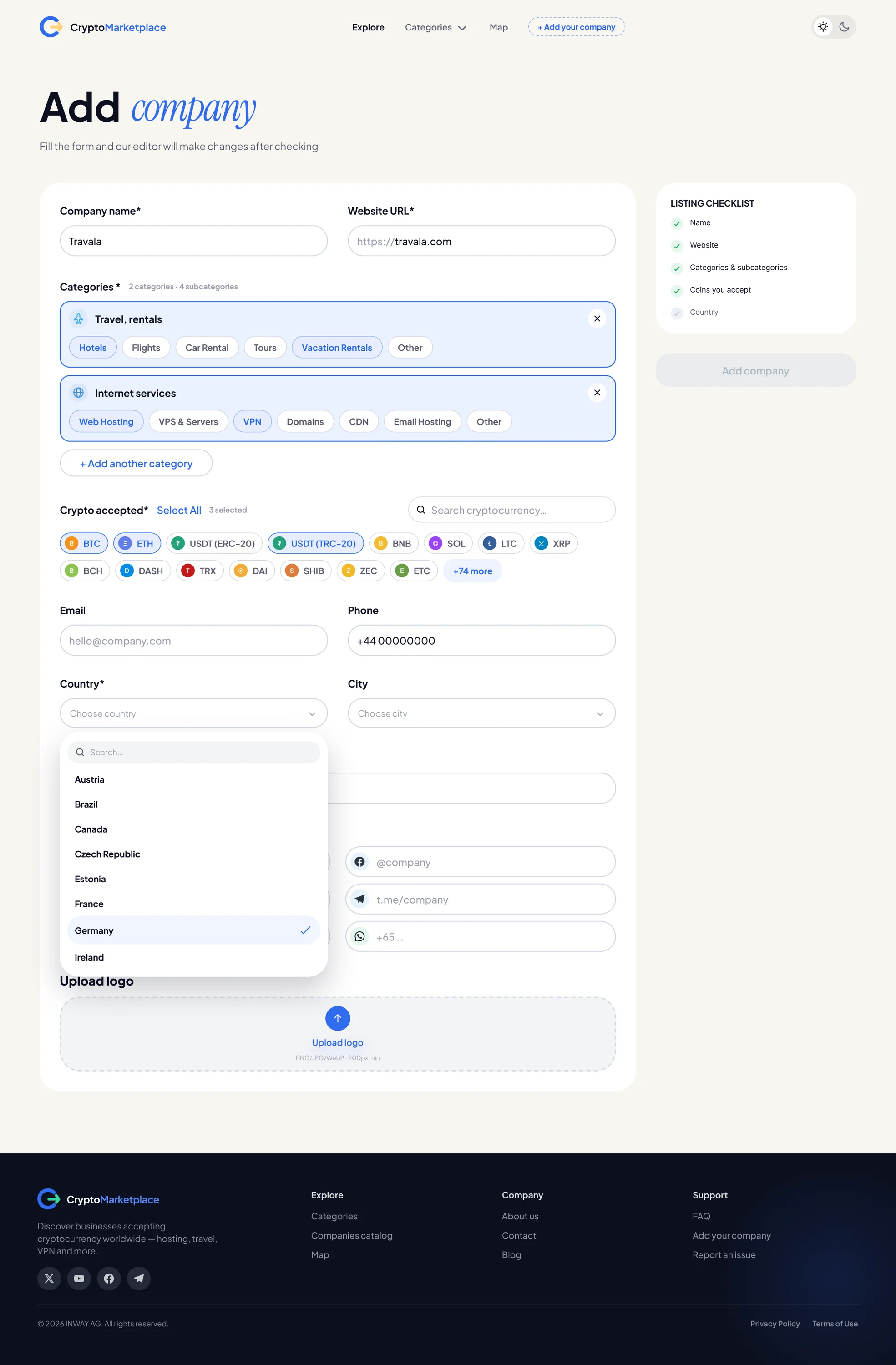The width and height of the screenshot is (896, 1365).
Task: Select the DASH coin chip
Action: (x=143, y=571)
